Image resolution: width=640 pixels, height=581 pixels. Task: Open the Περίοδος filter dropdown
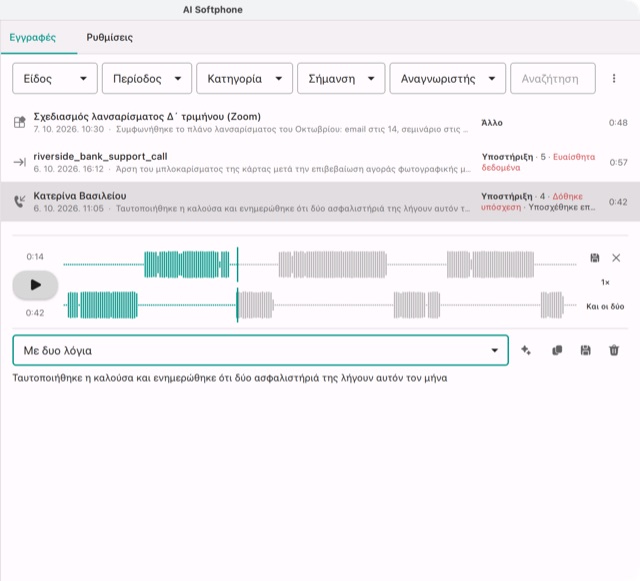pyautogui.click(x=147, y=78)
